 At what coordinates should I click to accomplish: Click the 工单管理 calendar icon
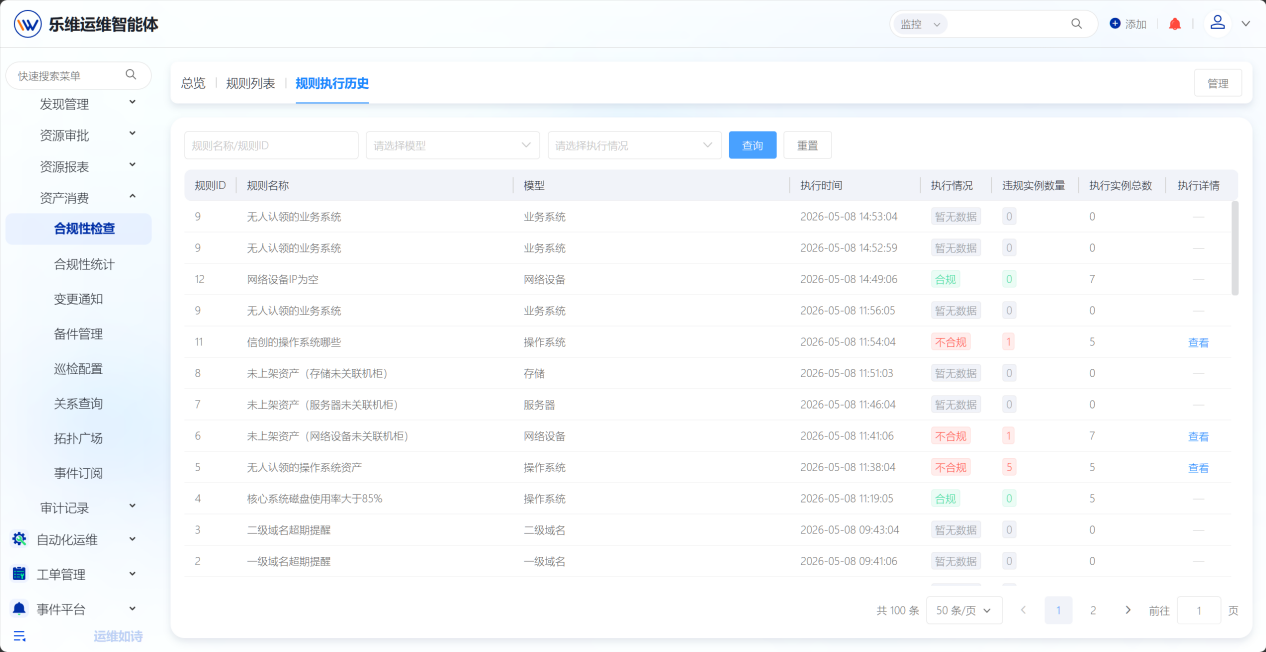pyautogui.click(x=19, y=574)
